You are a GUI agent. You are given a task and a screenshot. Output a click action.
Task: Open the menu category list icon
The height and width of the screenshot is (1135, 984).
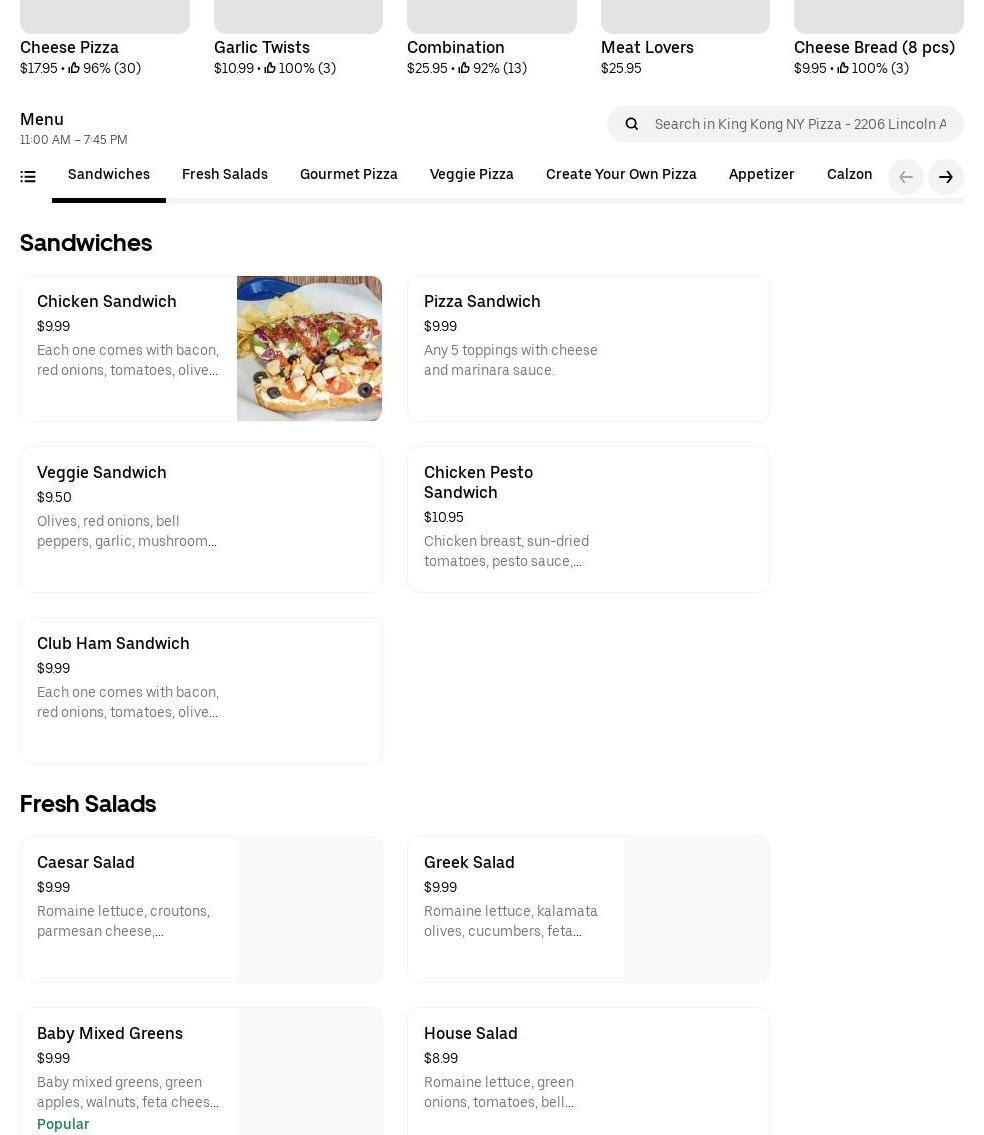[28, 177]
